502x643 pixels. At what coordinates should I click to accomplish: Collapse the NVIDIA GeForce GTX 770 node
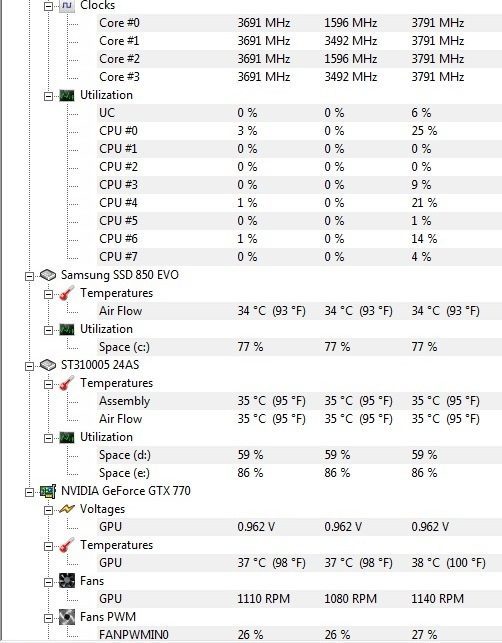point(29,492)
